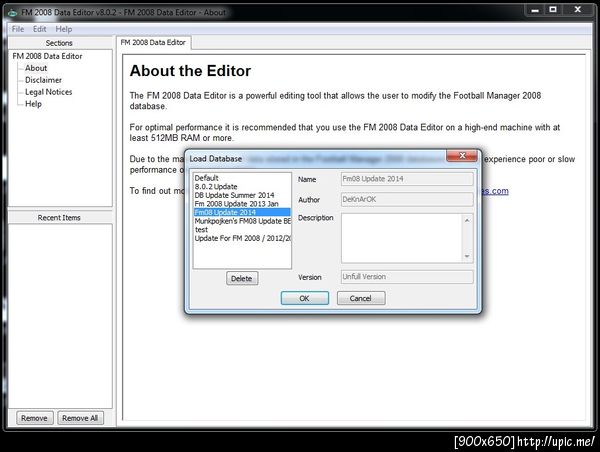Select FM 2008 Data Editor root tree node
Image resolution: width=600 pixels, height=452 pixels.
(x=47, y=56)
